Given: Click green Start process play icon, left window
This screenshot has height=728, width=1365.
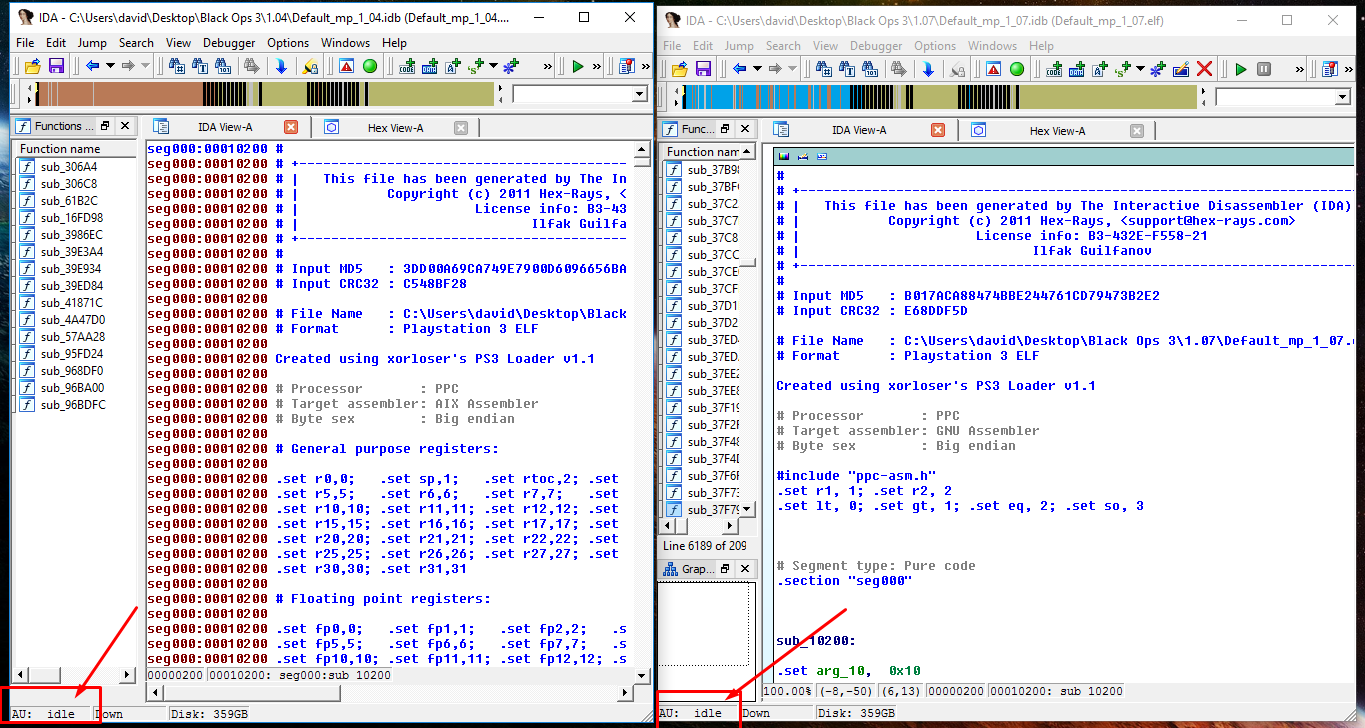Looking at the screenshot, I should click(x=578, y=66).
